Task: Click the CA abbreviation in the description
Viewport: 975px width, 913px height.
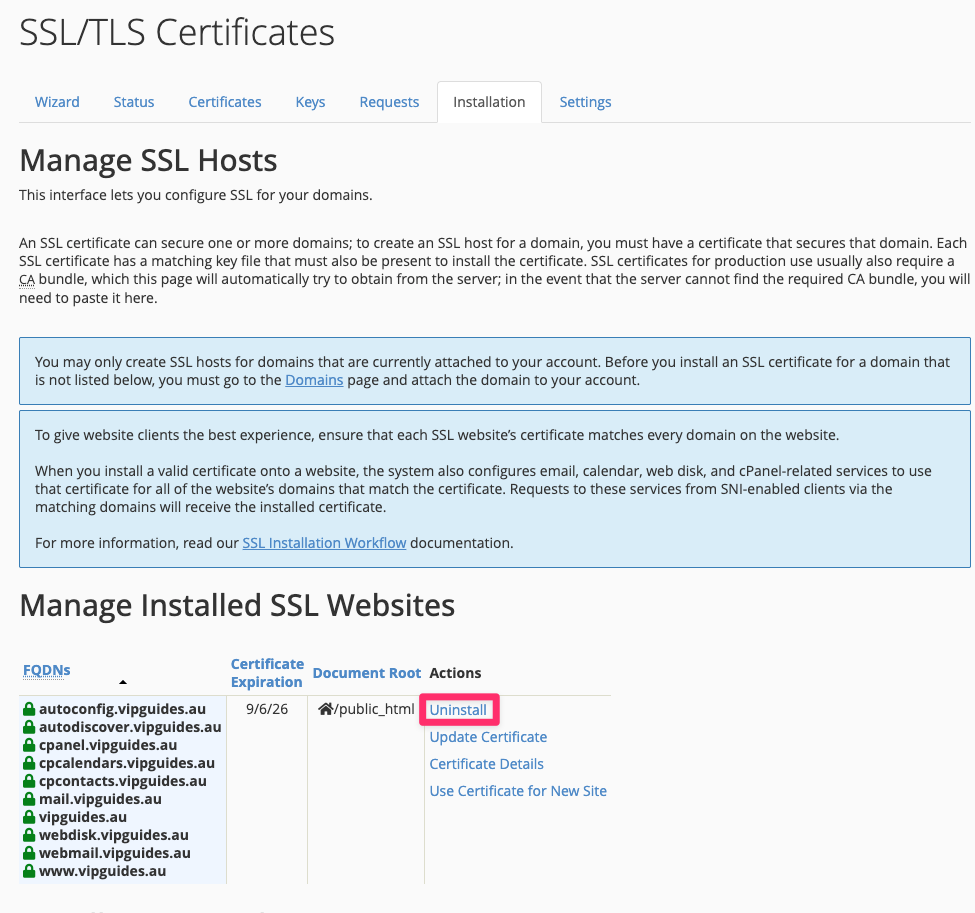Action: tap(27, 280)
